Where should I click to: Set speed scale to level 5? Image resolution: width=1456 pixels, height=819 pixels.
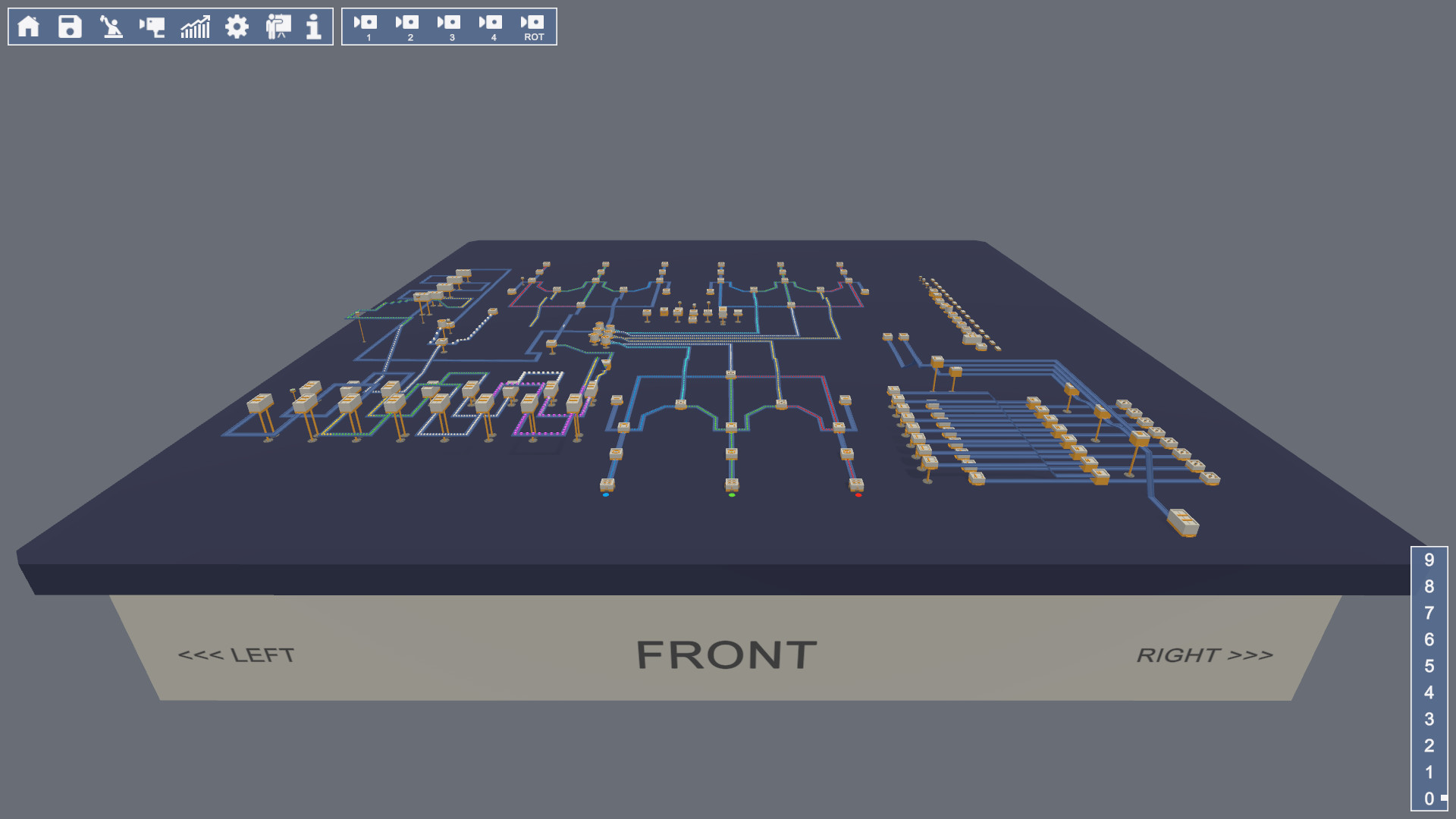pos(1429,666)
